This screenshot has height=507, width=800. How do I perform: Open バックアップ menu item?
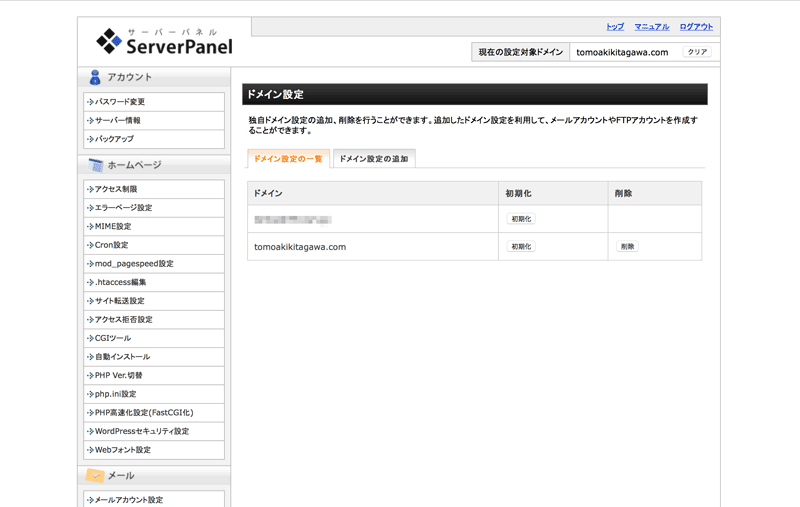pos(154,139)
